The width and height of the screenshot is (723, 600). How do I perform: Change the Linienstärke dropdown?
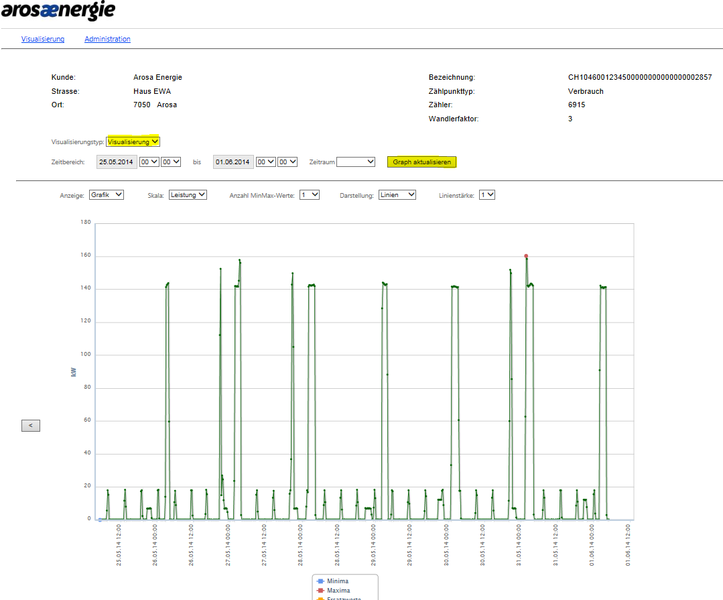coord(487,195)
